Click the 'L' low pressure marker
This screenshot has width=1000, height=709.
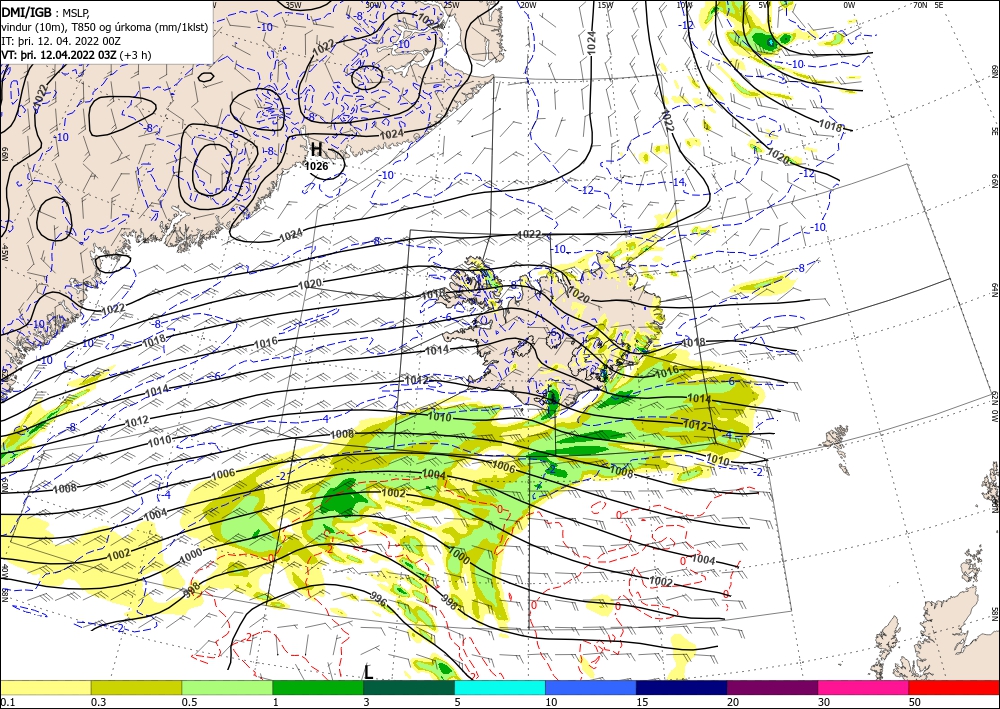point(369,672)
